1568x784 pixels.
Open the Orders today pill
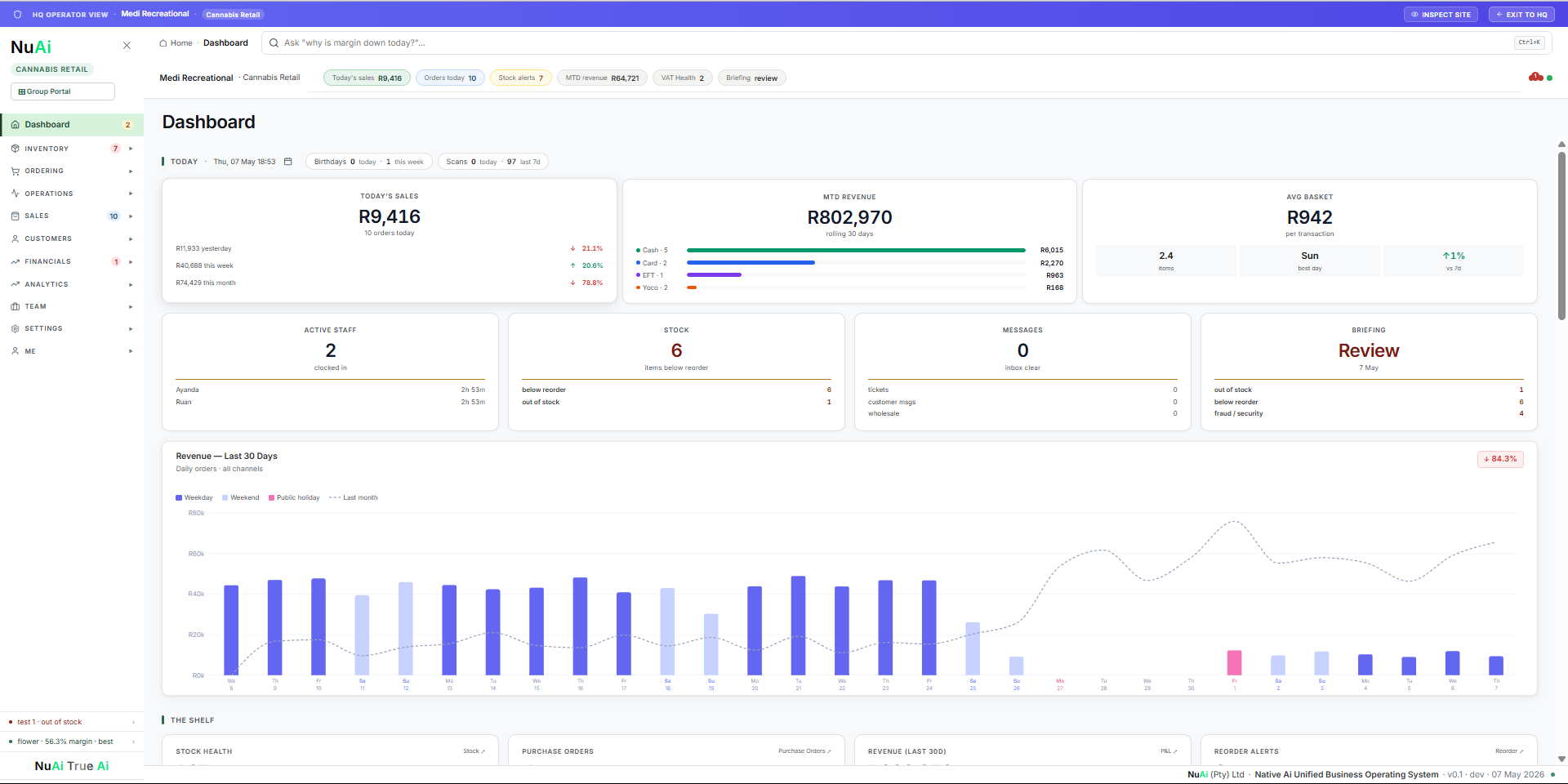click(x=450, y=78)
